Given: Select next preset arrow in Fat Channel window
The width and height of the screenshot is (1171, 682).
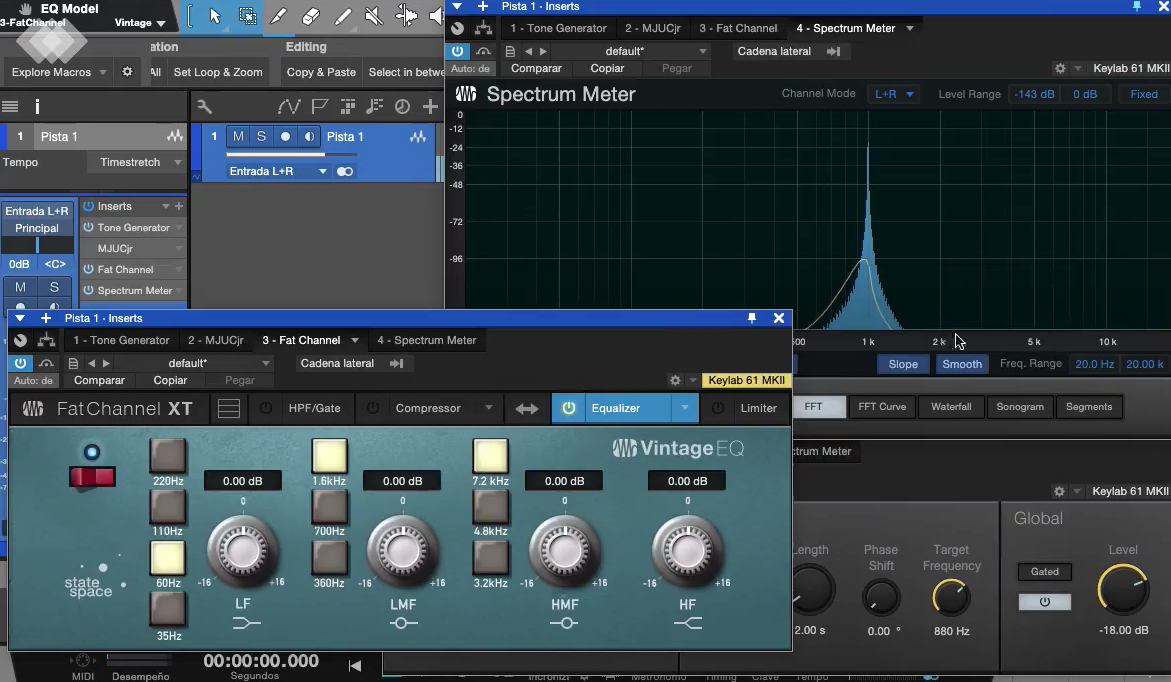Looking at the screenshot, I should coord(106,363).
